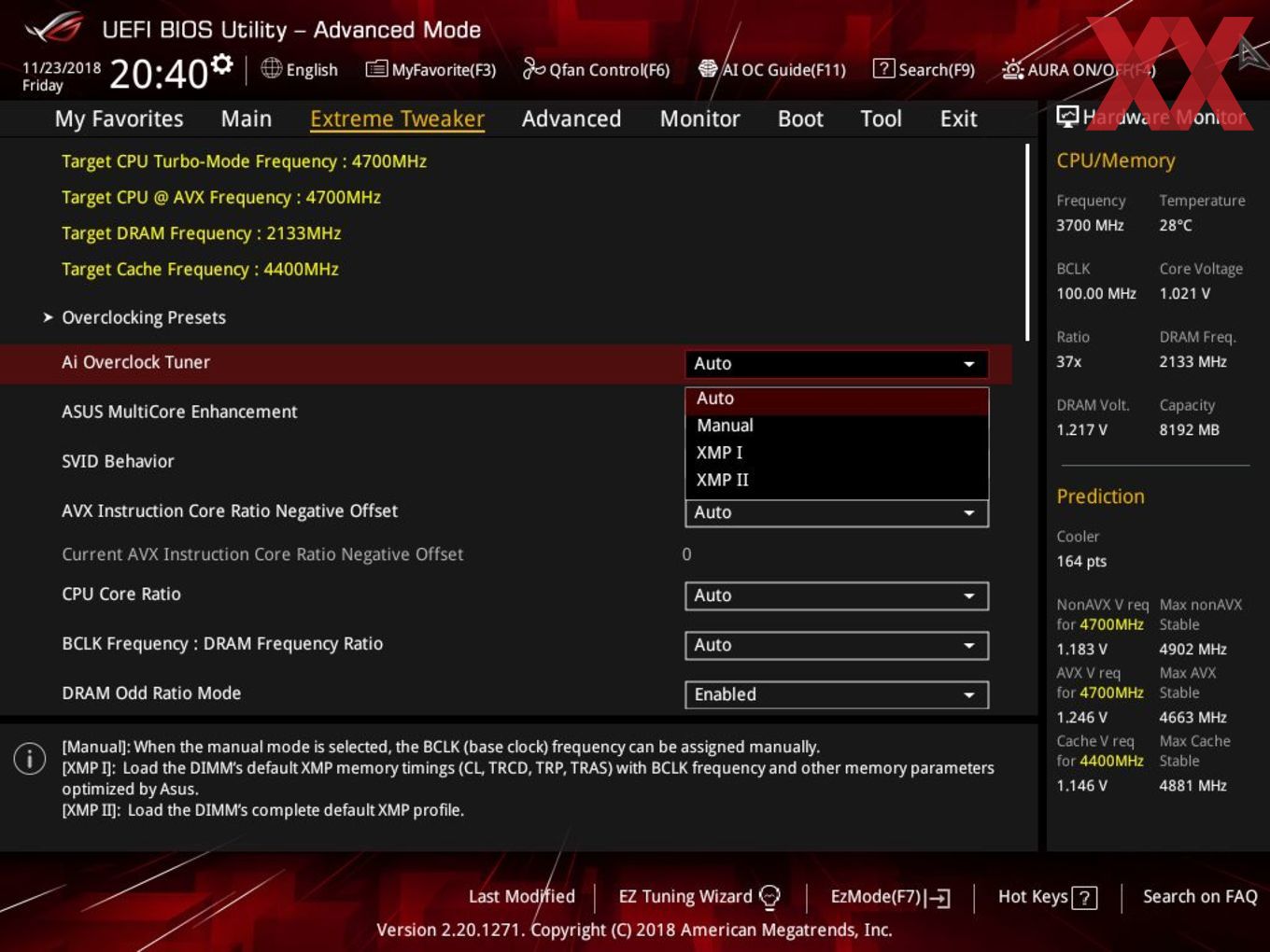1270x952 pixels.
Task: Open the Advanced tab
Action: tap(571, 119)
